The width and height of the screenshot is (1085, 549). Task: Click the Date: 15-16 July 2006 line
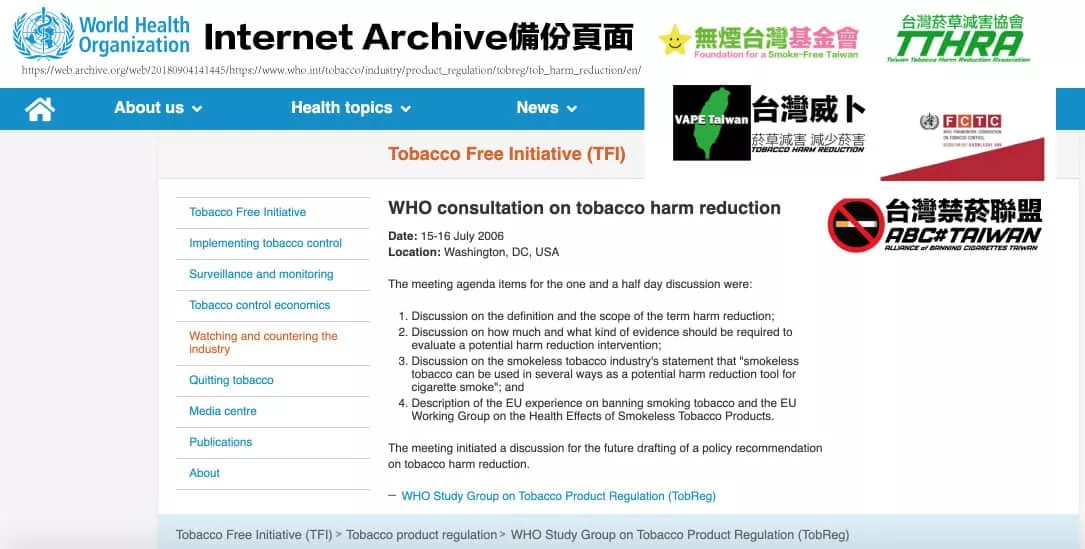click(x=446, y=236)
